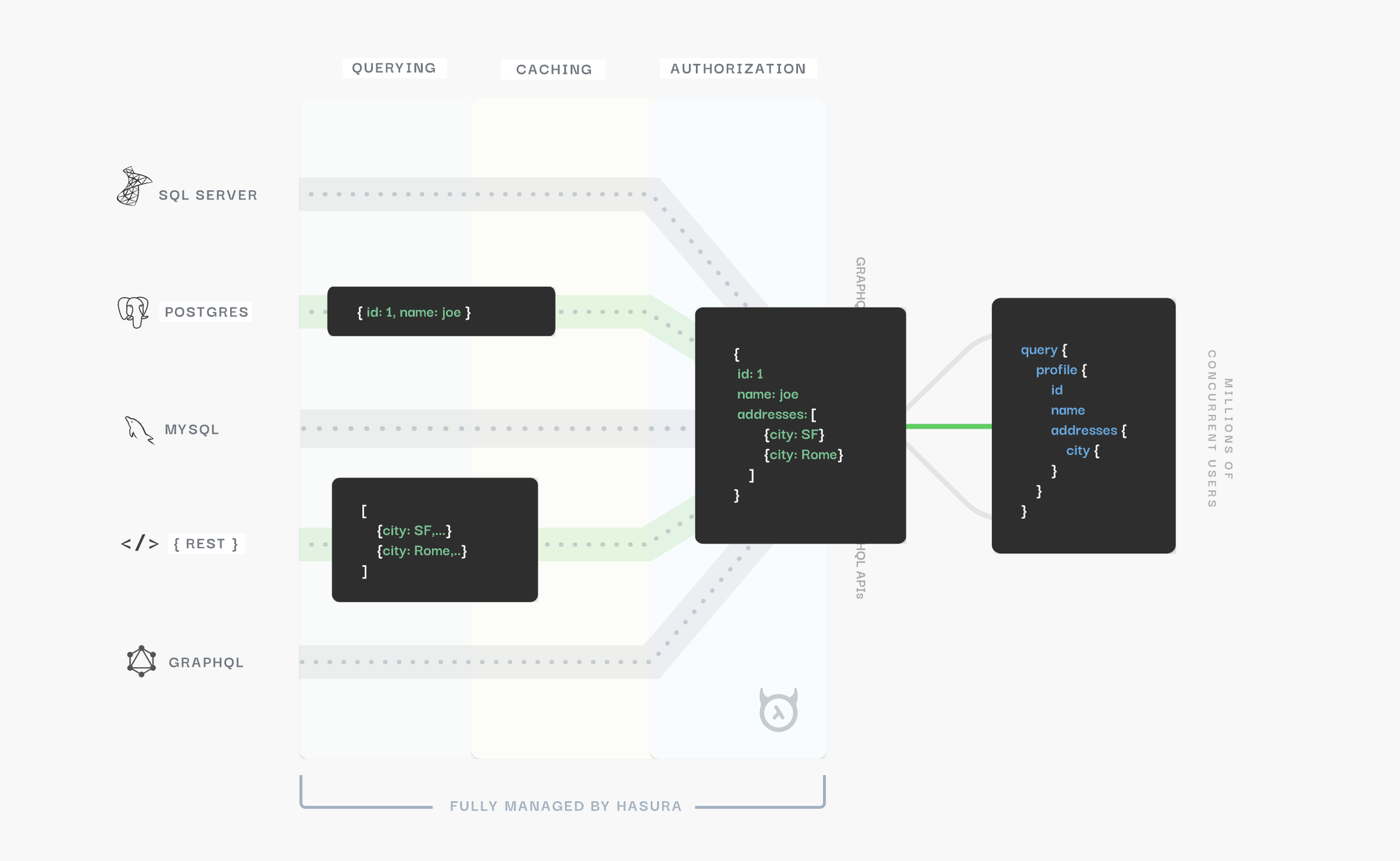Click the POSTGRES label text
Image resolution: width=1400 pixels, height=861 pixels.
pyautogui.click(x=206, y=312)
